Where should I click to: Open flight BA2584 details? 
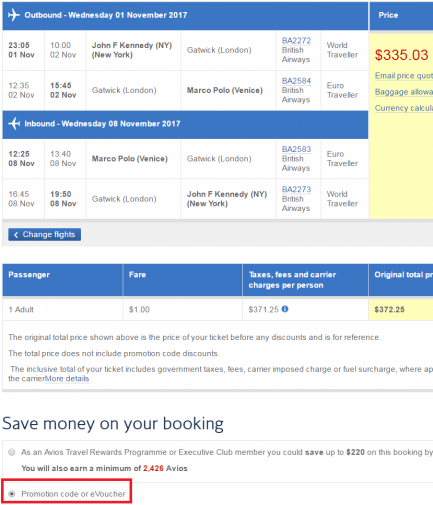click(296, 81)
